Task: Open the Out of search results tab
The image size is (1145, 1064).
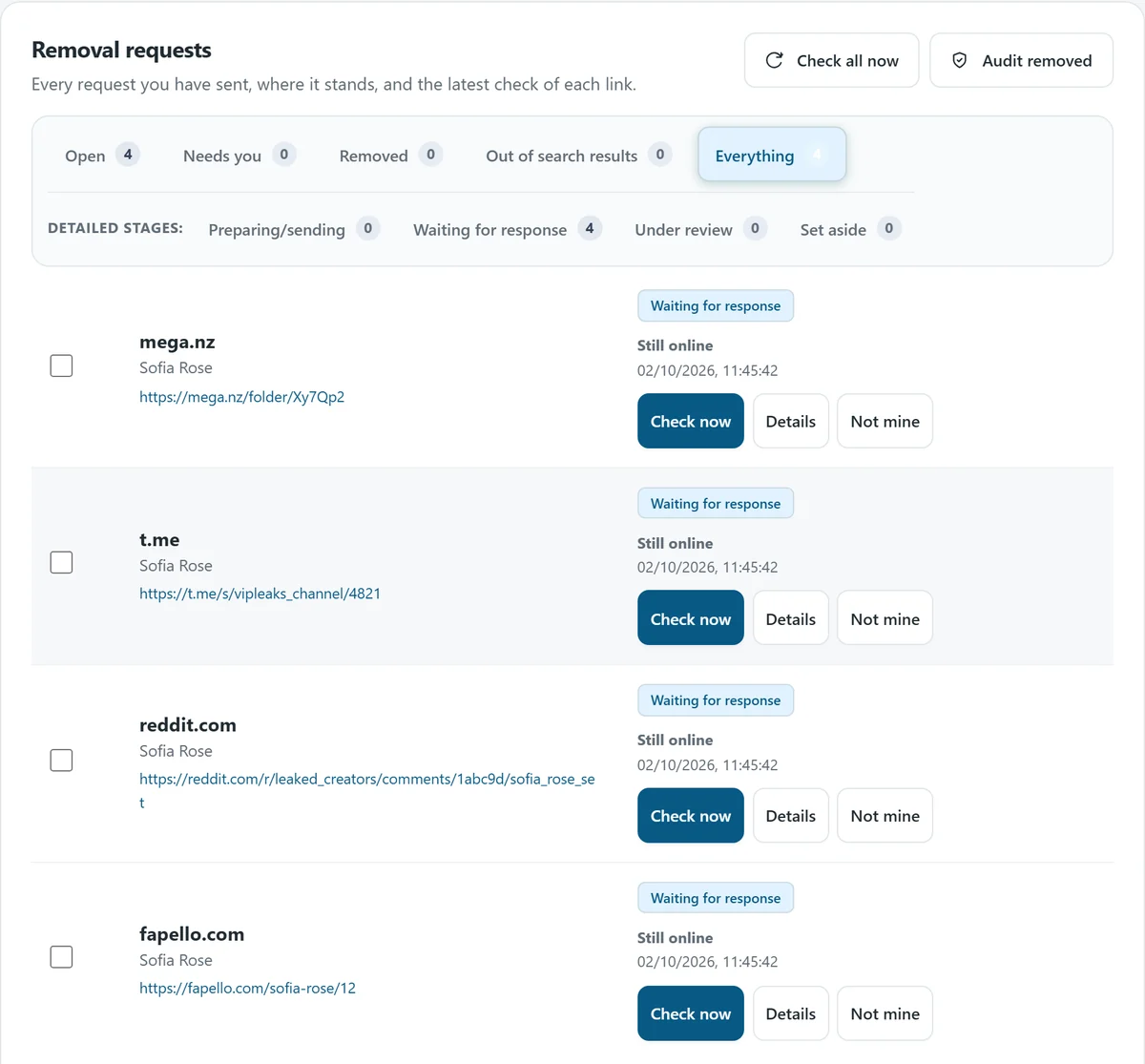Action: (x=578, y=155)
